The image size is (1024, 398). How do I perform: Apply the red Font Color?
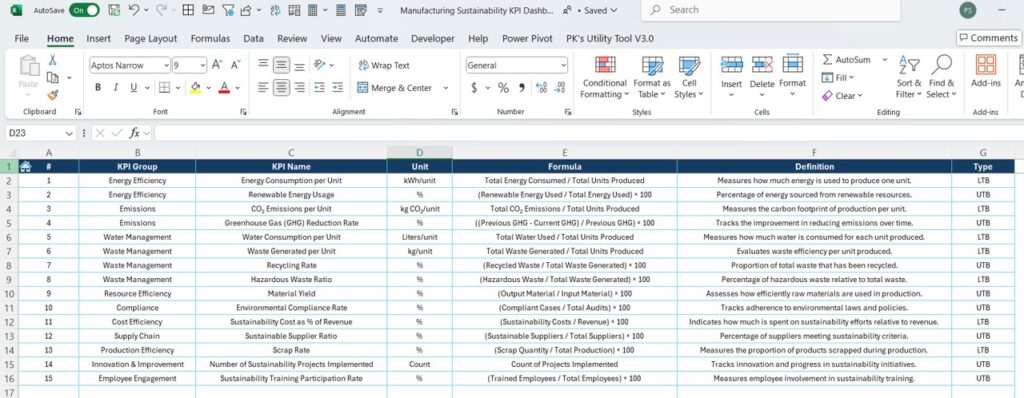[224, 88]
